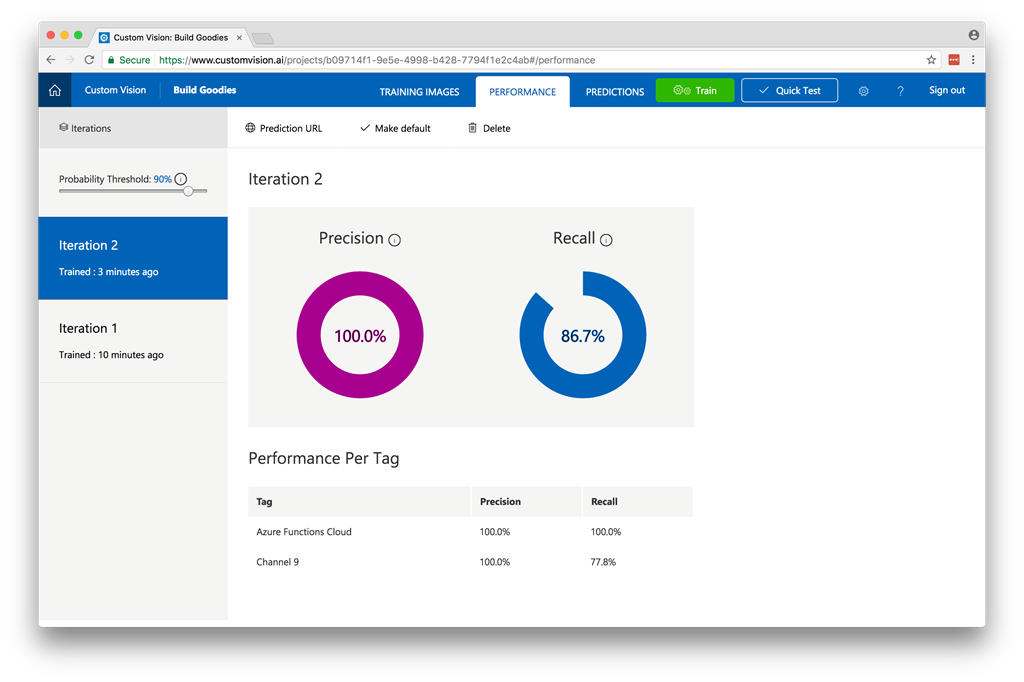Click the Probability Threshold info icon
The image size is (1024, 682).
click(x=181, y=179)
